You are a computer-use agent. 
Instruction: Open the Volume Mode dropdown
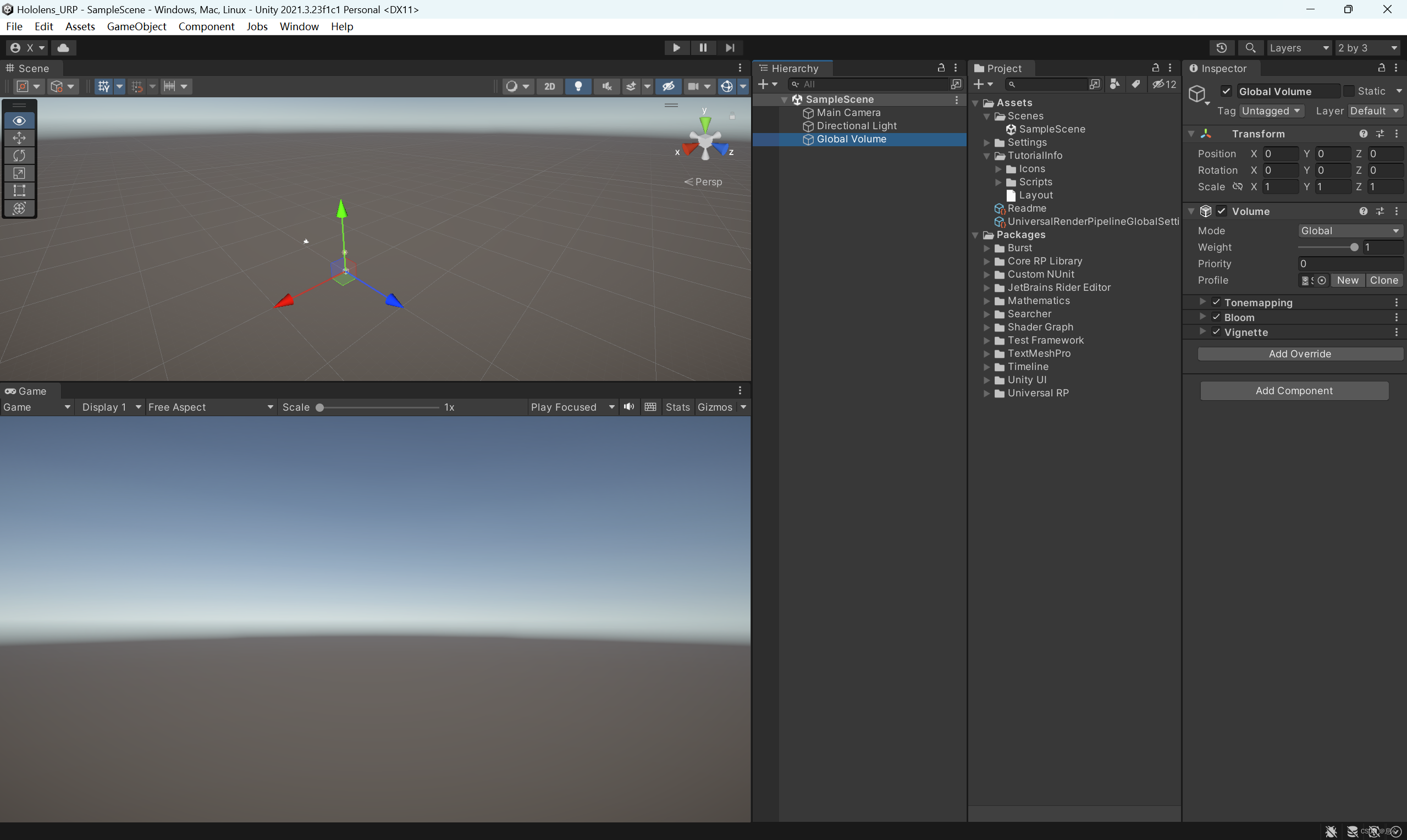(1349, 230)
